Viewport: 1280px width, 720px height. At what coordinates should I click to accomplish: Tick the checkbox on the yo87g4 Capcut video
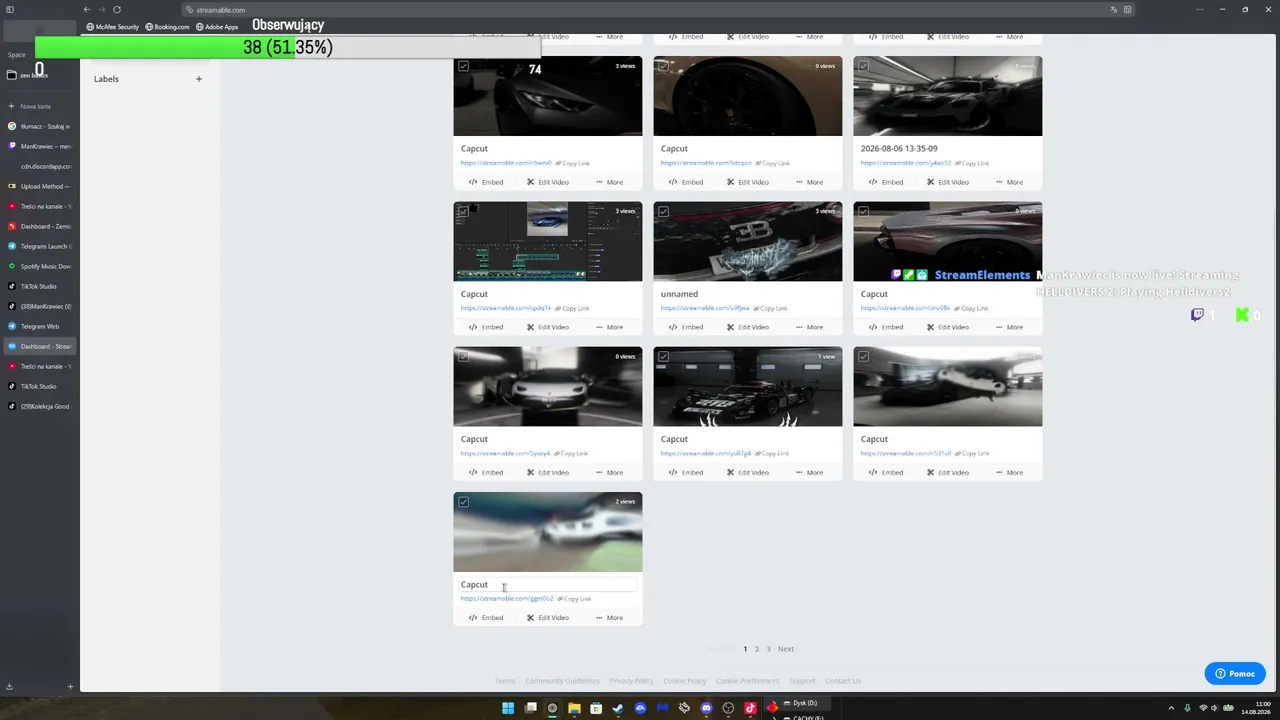pyautogui.click(x=663, y=356)
